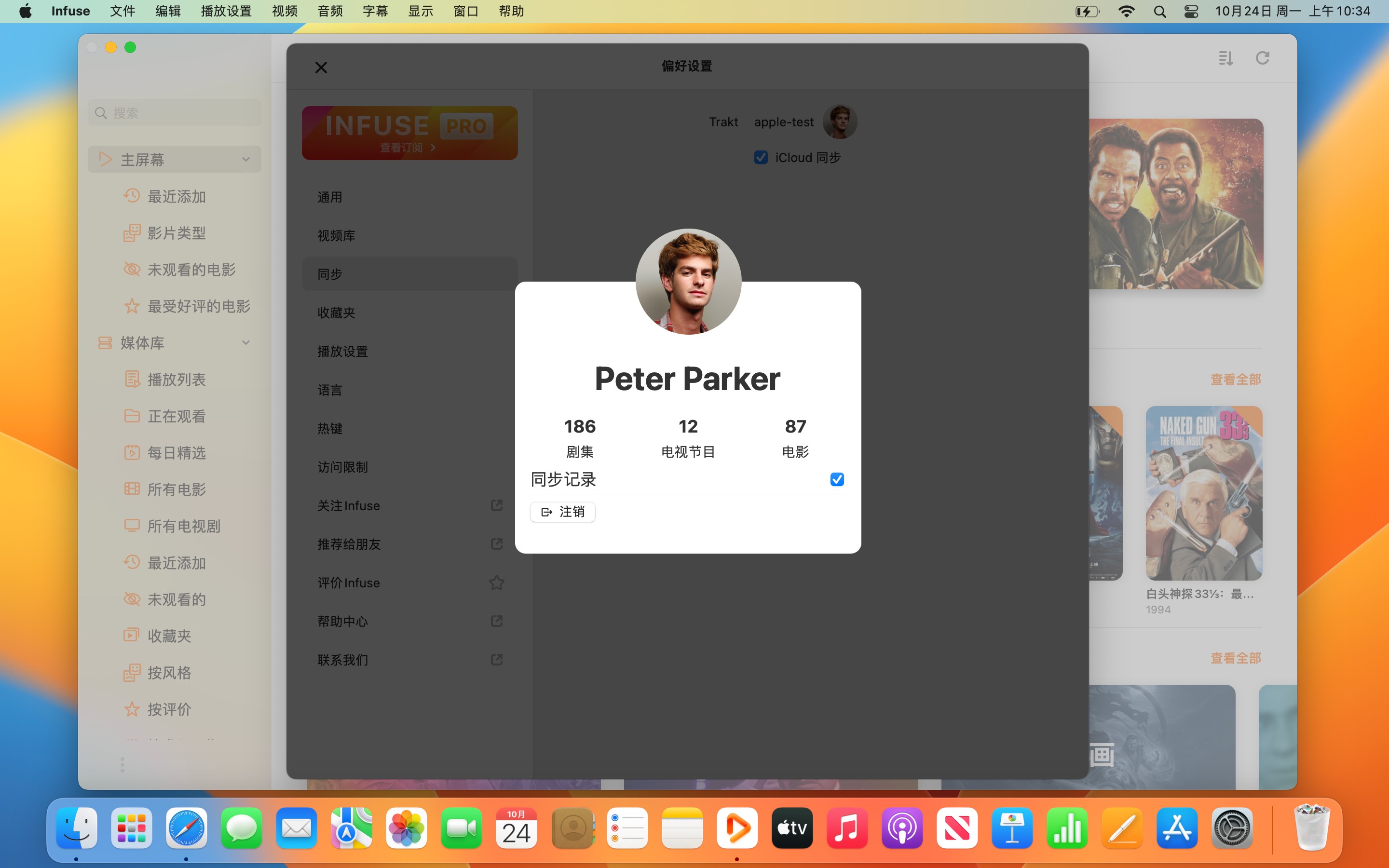Click the refresh icon in the main window toolbar
Image resolution: width=1389 pixels, height=868 pixels.
[x=1262, y=58]
